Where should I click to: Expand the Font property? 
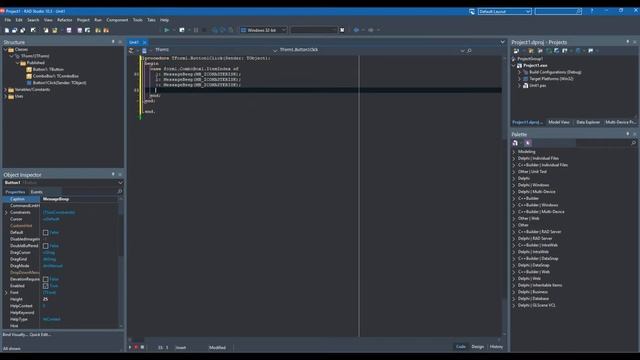(x=6, y=293)
